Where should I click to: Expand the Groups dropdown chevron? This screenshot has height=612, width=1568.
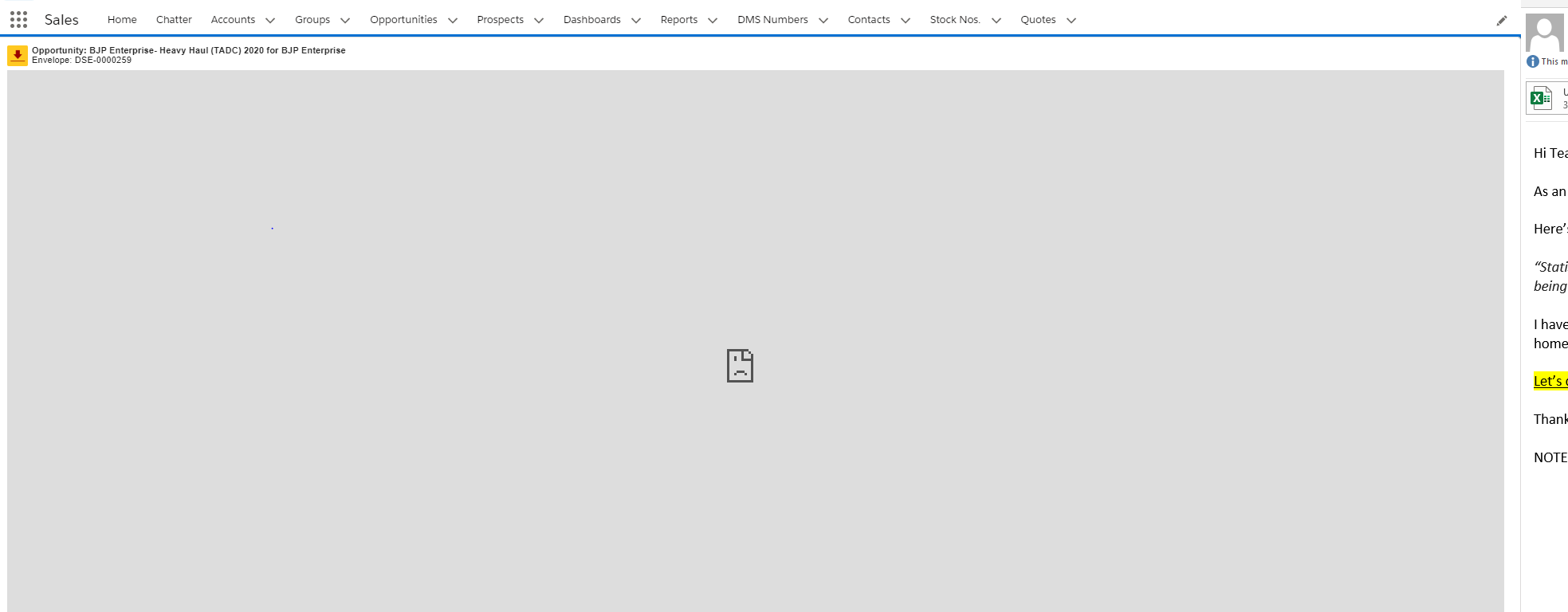tap(345, 21)
